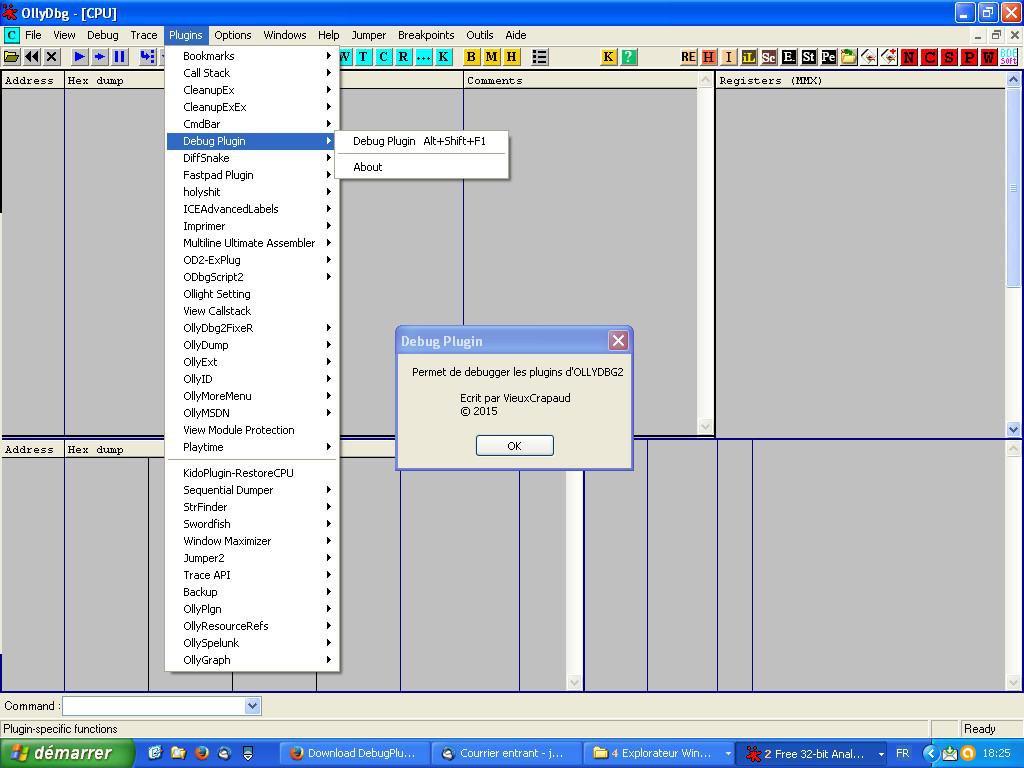Click the Open file folder toolbar icon

tap(12, 57)
